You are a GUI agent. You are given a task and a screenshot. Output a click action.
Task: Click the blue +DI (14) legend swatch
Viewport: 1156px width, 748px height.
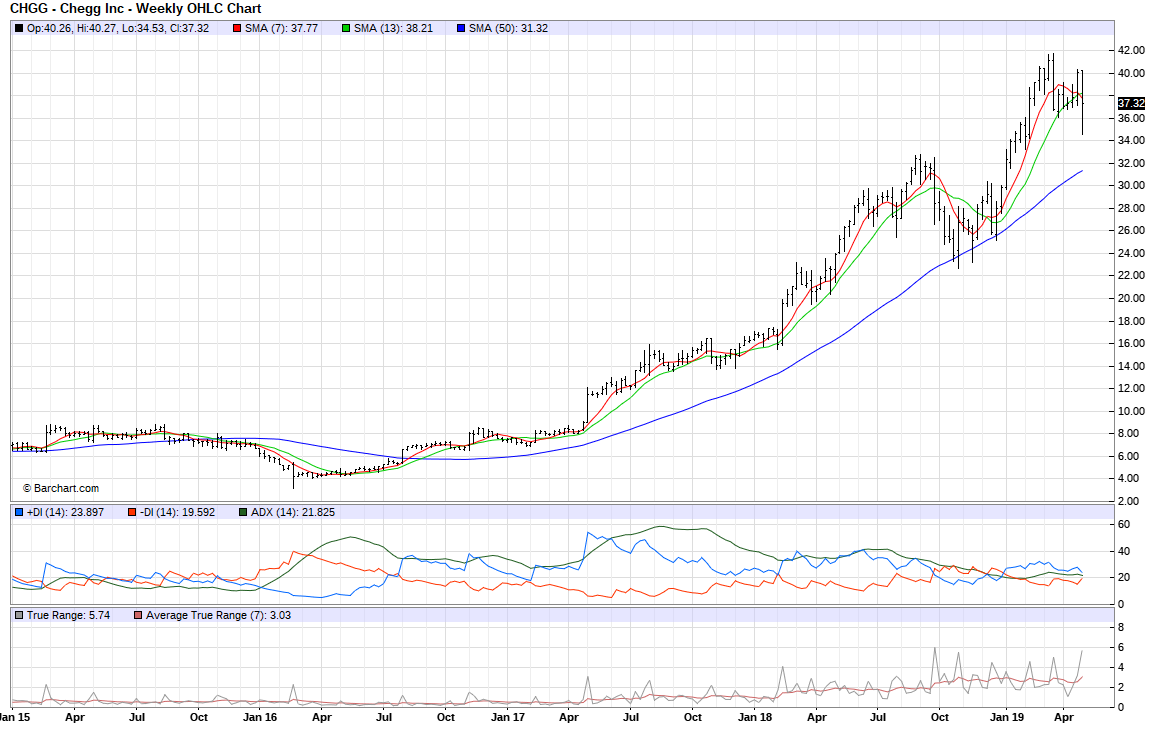[19, 512]
